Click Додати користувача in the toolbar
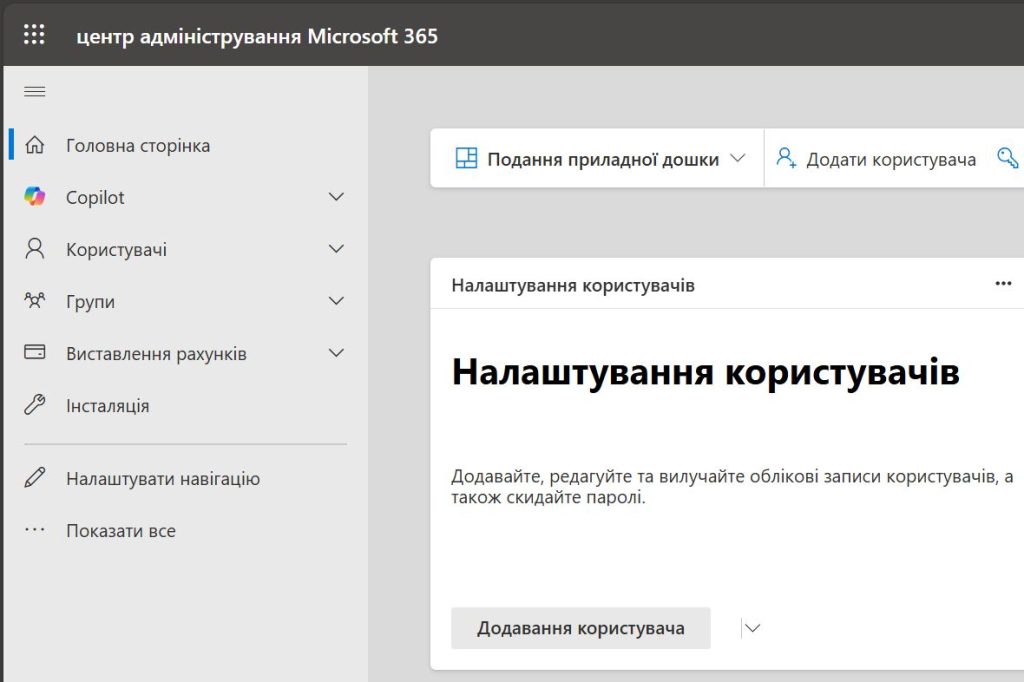The image size is (1024, 682). pyautogui.click(x=891, y=159)
